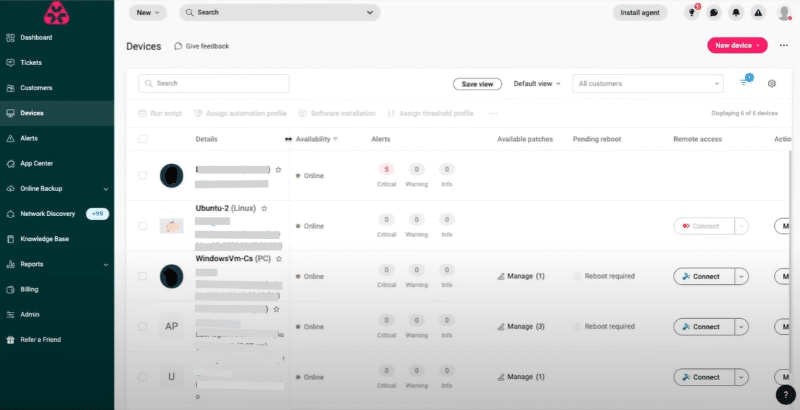Click the Manage (1) link in the last row
This screenshot has height=410, width=800.
521,377
